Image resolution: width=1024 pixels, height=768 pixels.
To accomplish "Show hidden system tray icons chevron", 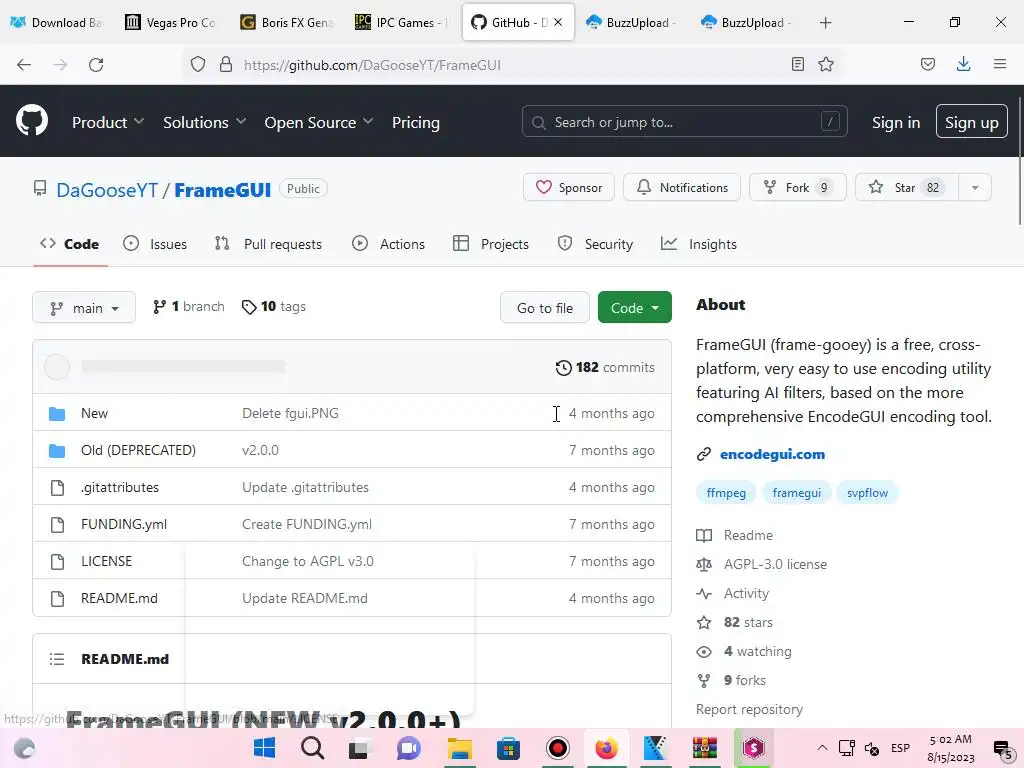I will click(822, 748).
